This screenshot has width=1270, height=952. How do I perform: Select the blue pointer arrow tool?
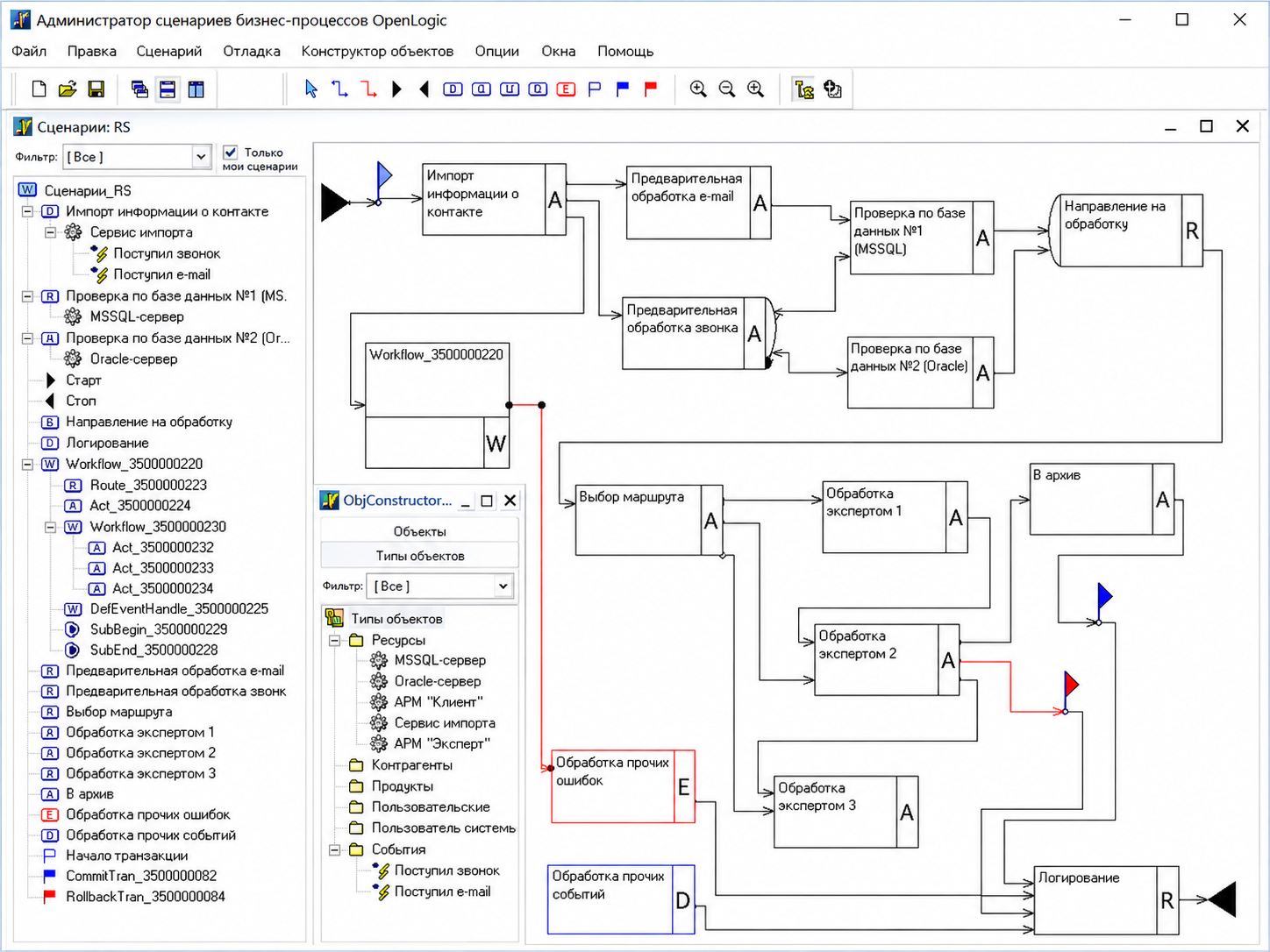tap(311, 89)
